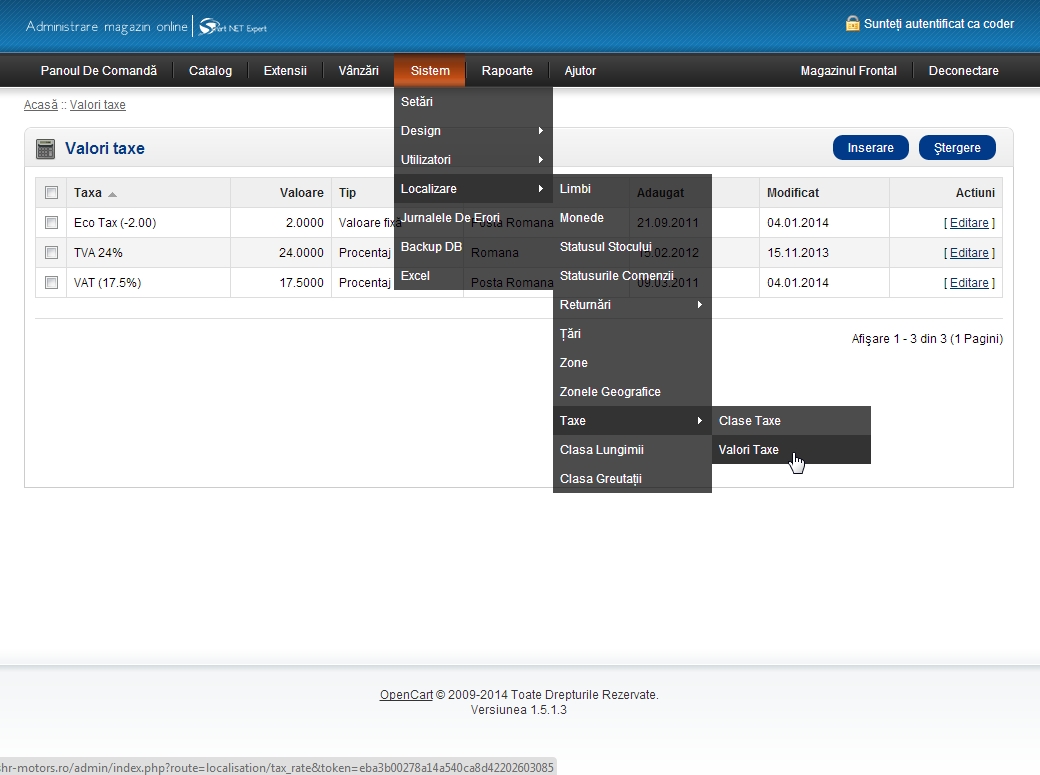The width and height of the screenshot is (1040, 775).
Task: Click Editare link for TVA 24%
Action: point(969,253)
